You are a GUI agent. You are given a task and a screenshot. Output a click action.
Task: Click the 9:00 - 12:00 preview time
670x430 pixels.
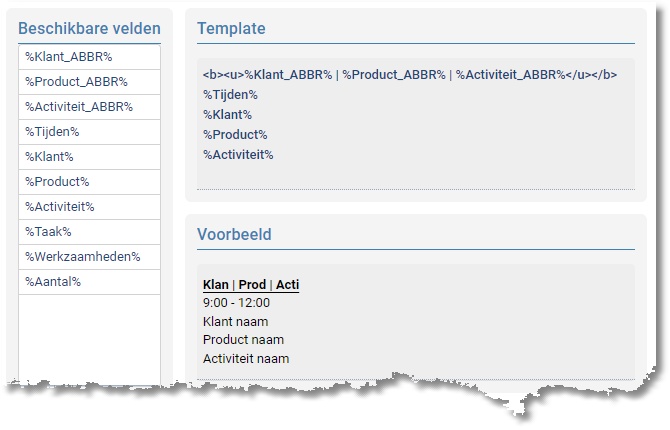(x=236, y=303)
